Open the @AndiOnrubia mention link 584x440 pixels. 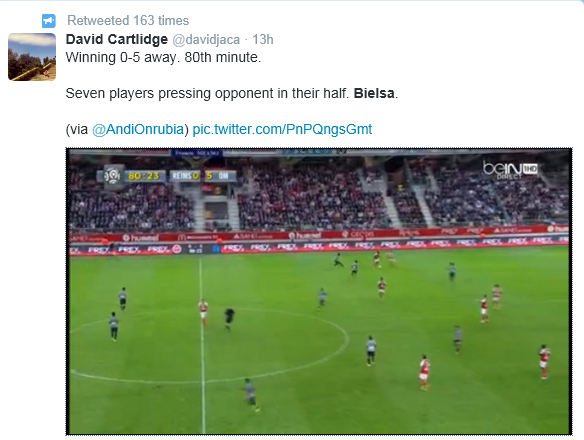tap(138, 129)
